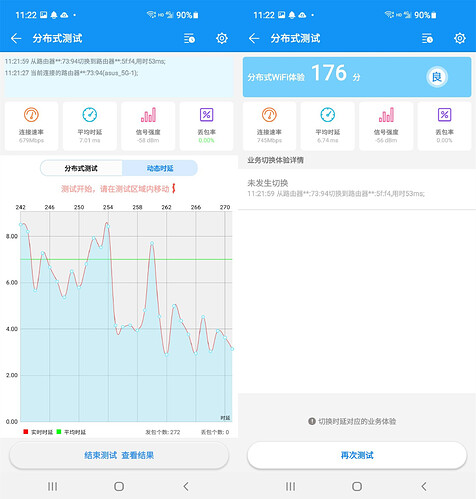The image size is (476, 499).
Task: Switch to the 动态时延 tab
Action: coord(160,168)
